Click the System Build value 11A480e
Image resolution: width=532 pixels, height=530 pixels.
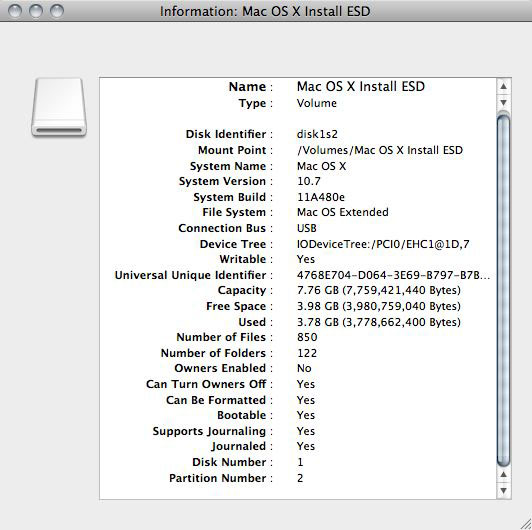(321, 197)
